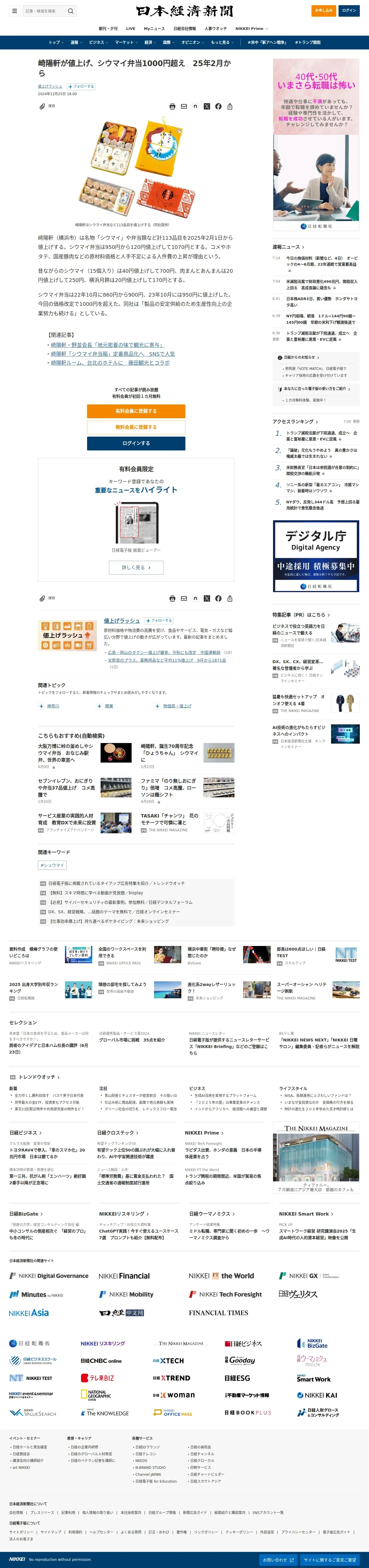Expand the 経済 navigation dropdown

click(x=150, y=43)
